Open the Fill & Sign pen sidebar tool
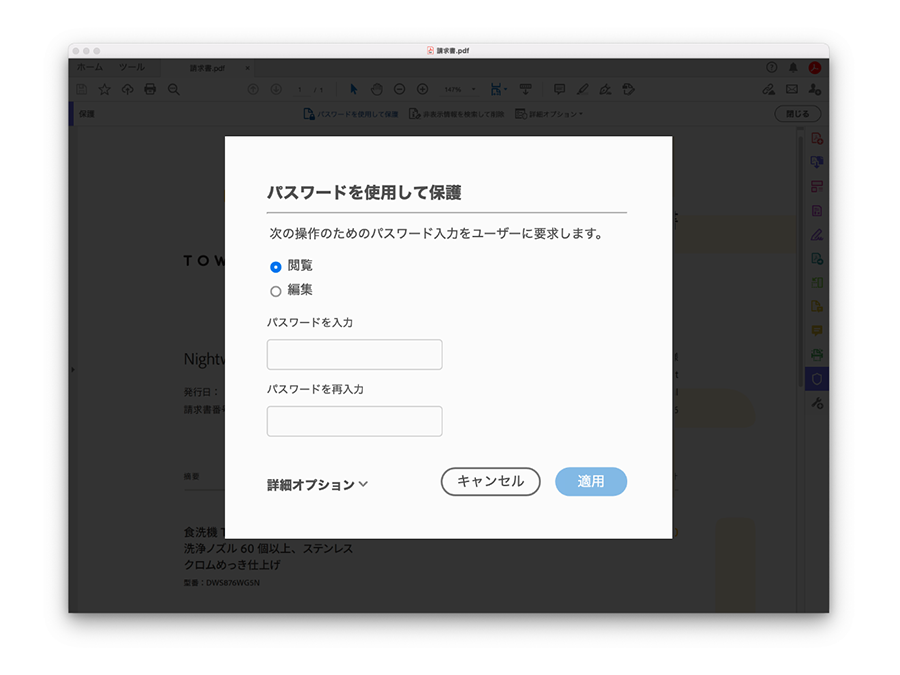Image resolution: width=900 pixels, height=675 pixels. point(817,236)
